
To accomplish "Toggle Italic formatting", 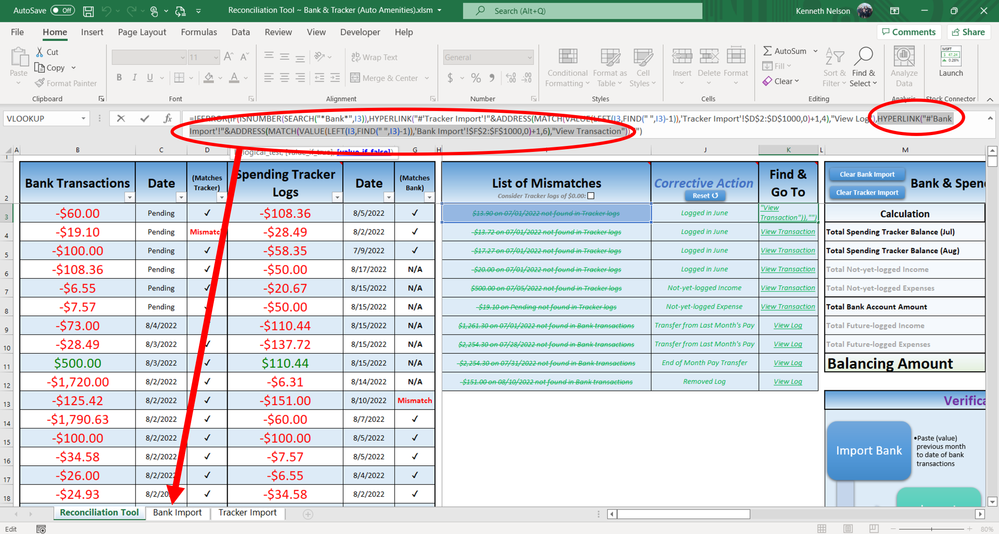I will click(134, 78).
